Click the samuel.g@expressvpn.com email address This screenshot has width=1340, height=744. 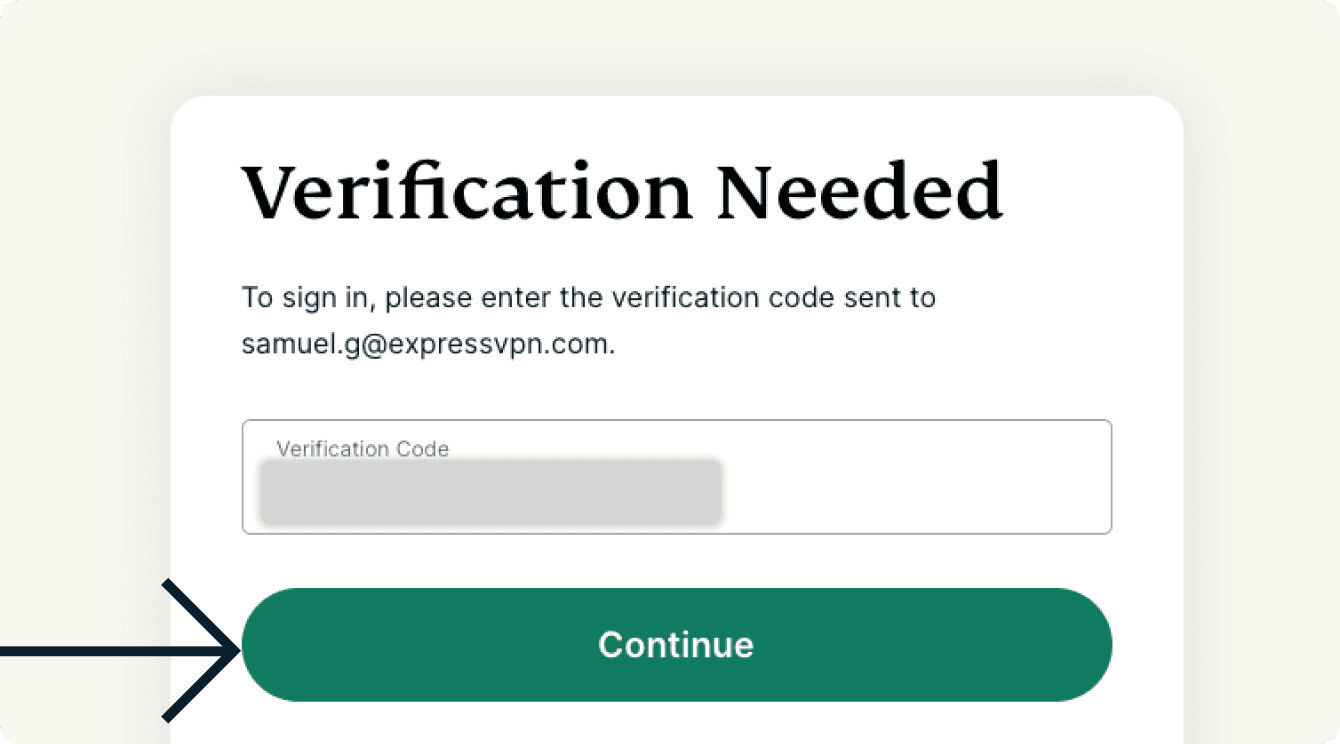click(428, 344)
